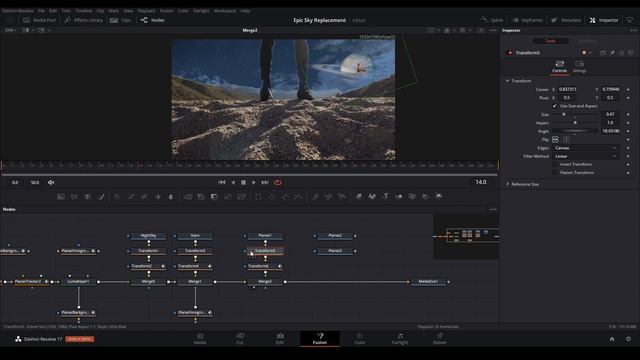Go to the Color page
This screenshot has height=360, width=640.
pyautogui.click(x=360, y=338)
